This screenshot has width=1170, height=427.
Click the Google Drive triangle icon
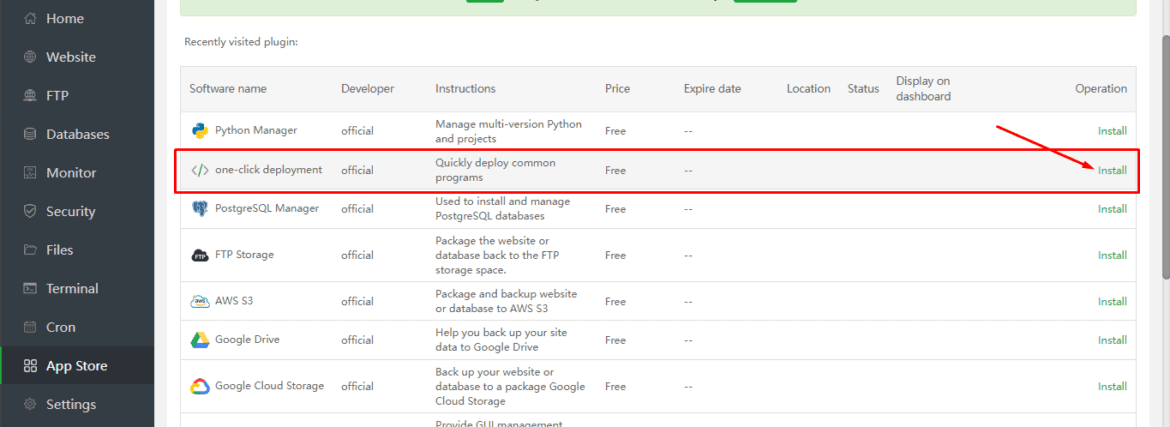click(x=199, y=340)
